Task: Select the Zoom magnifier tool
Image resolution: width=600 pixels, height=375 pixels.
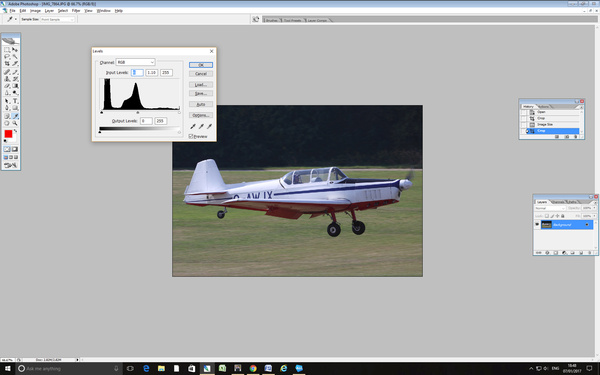Action: (15, 123)
